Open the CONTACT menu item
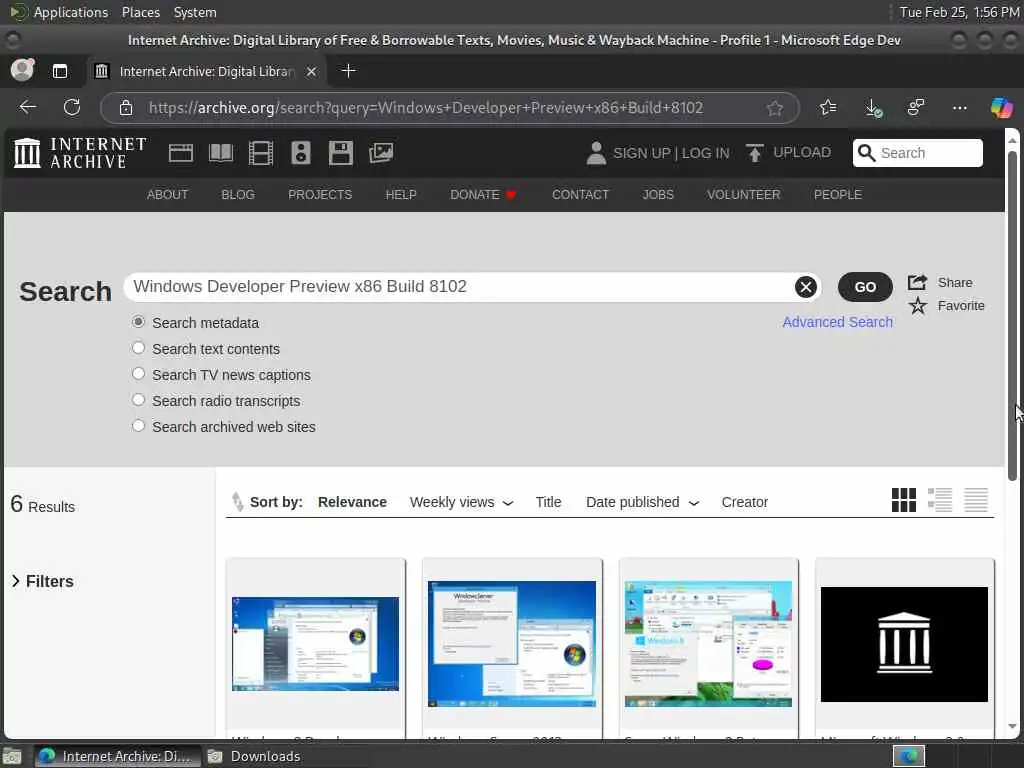Image resolution: width=1024 pixels, height=768 pixels. [x=580, y=195]
